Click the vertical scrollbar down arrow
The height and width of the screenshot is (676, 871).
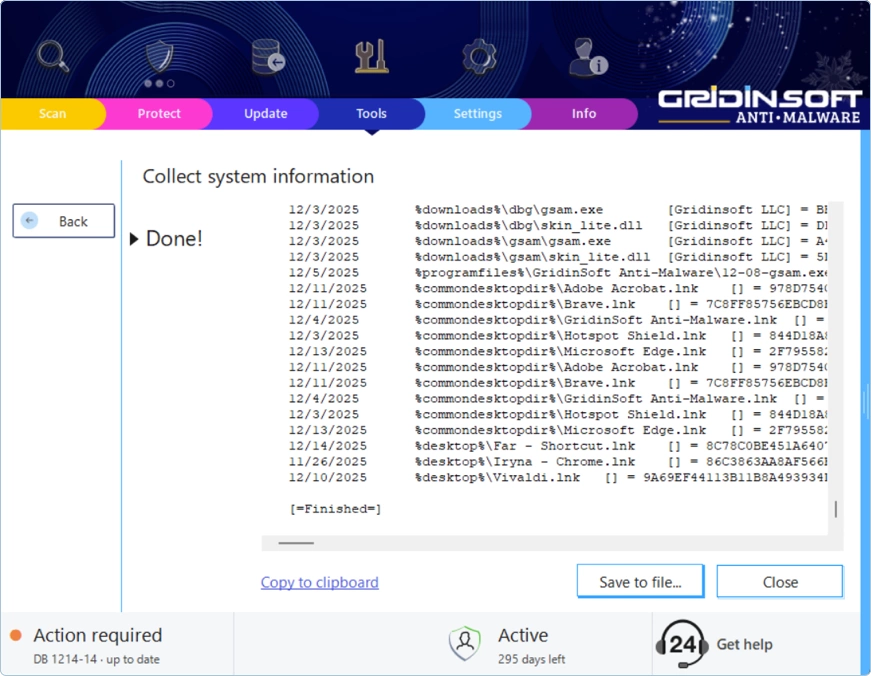836,511
